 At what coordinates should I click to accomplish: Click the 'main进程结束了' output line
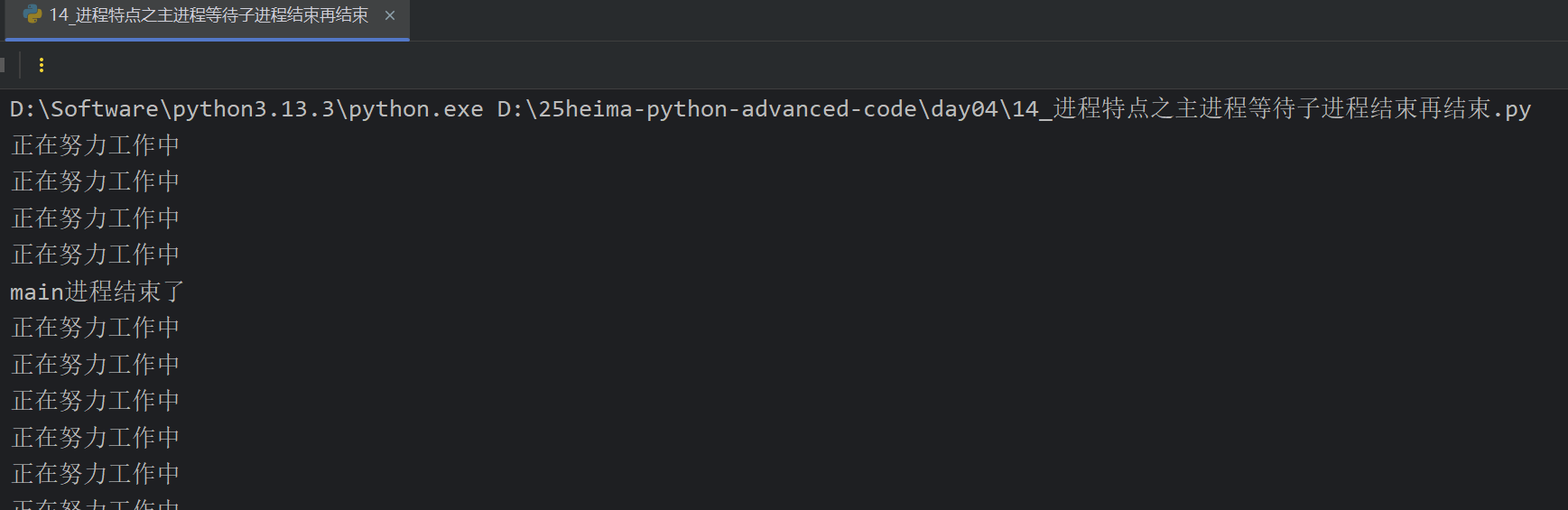pos(97,292)
